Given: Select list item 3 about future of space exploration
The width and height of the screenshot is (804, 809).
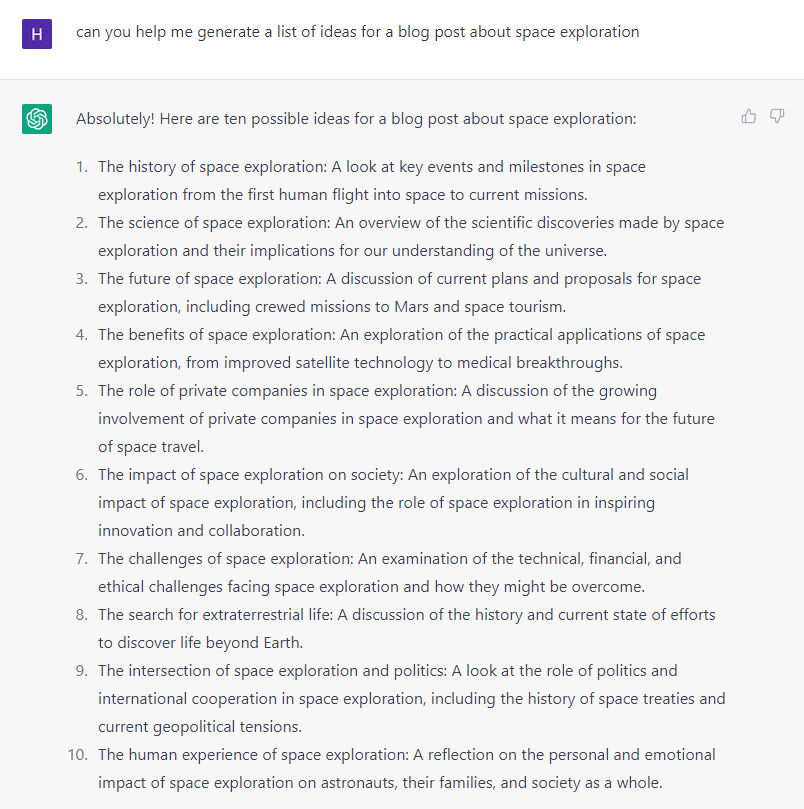Looking at the screenshot, I should [399, 293].
